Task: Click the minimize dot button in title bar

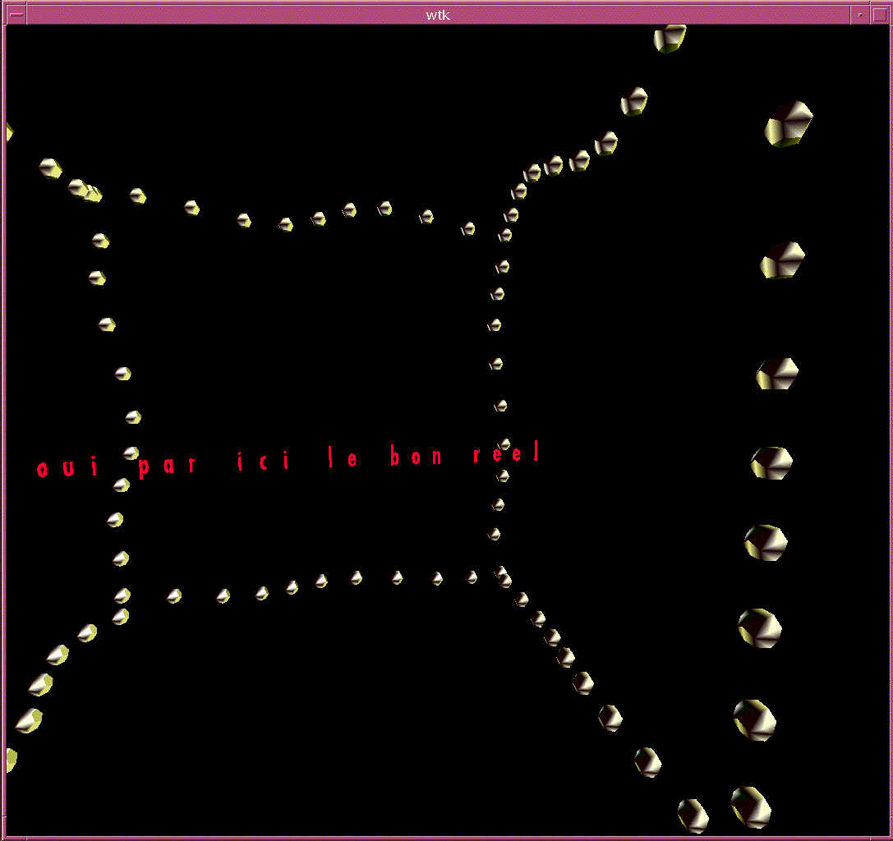Action: (x=859, y=15)
